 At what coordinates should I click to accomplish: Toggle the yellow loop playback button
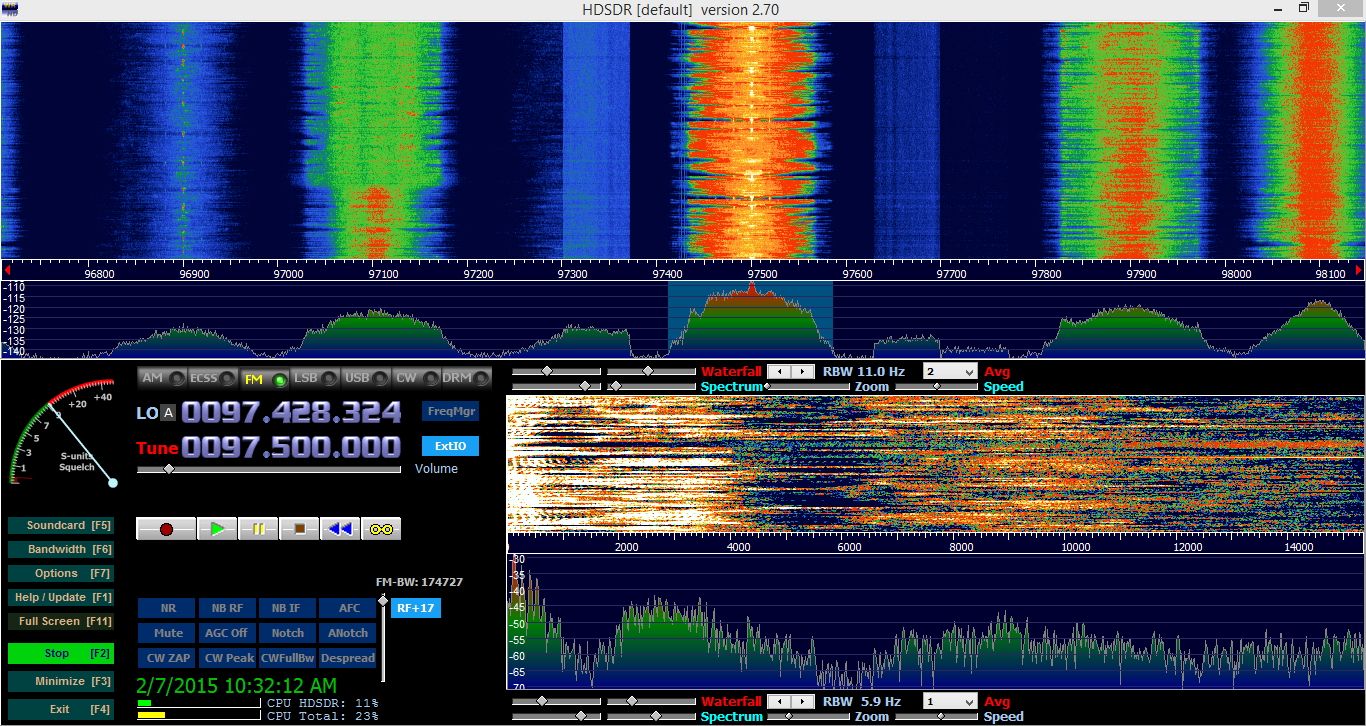click(x=381, y=529)
